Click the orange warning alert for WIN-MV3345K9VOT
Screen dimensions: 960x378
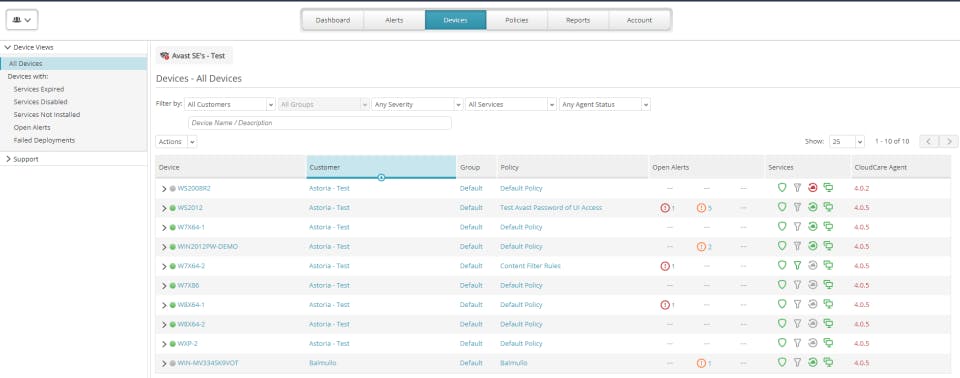click(x=701, y=363)
